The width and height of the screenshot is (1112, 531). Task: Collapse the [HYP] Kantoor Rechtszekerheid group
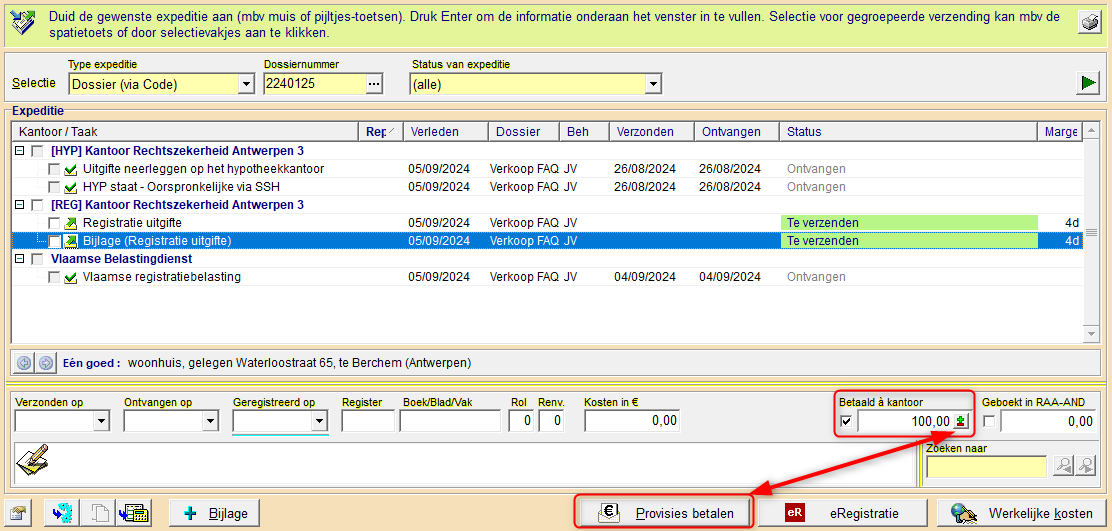(20, 151)
